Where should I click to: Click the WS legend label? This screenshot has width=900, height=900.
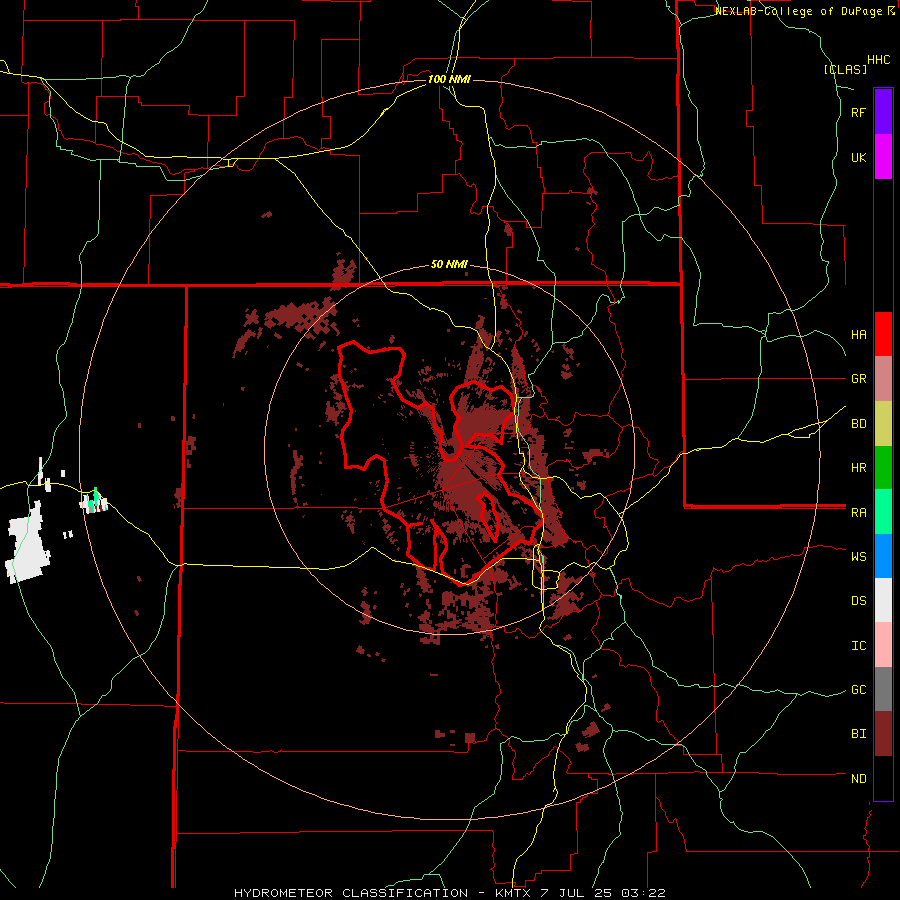coord(858,557)
